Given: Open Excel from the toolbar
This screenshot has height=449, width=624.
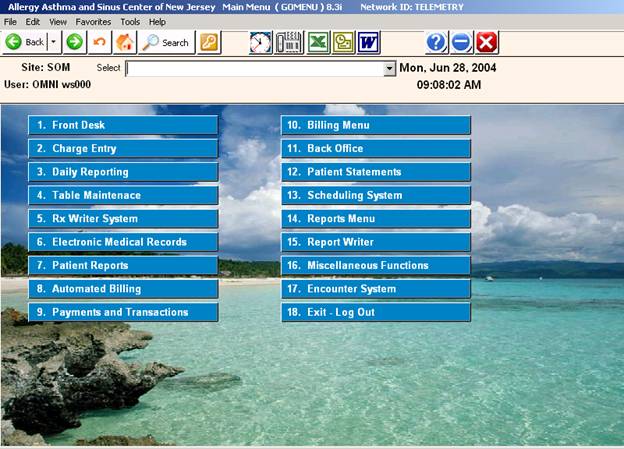Looking at the screenshot, I should pyautogui.click(x=317, y=42).
